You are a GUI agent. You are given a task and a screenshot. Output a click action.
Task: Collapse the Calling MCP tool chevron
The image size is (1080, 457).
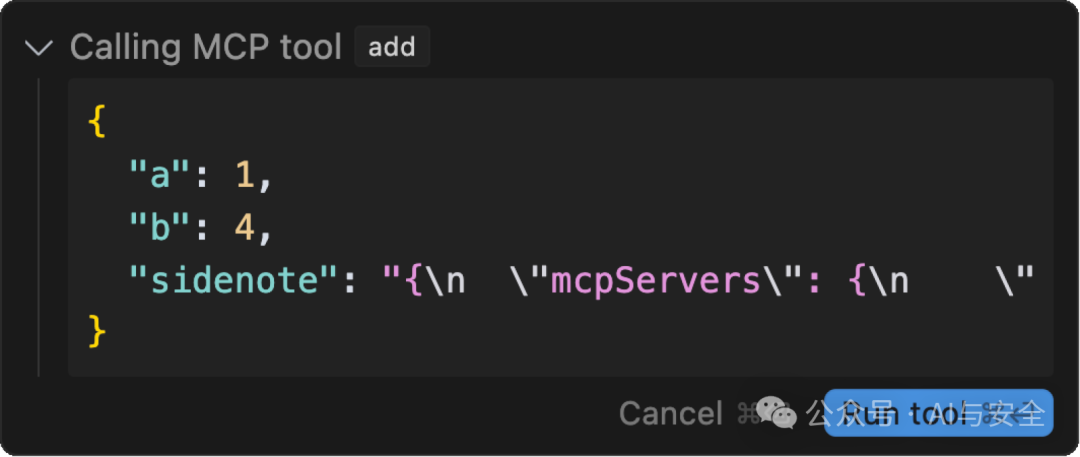pyautogui.click(x=39, y=48)
